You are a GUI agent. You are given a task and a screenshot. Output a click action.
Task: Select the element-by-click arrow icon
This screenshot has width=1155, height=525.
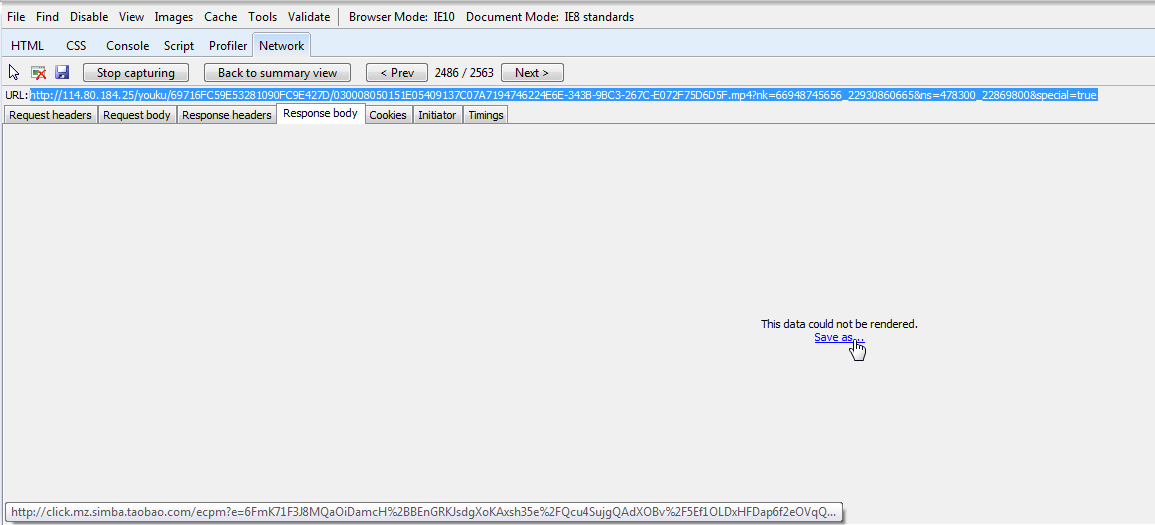[14, 72]
